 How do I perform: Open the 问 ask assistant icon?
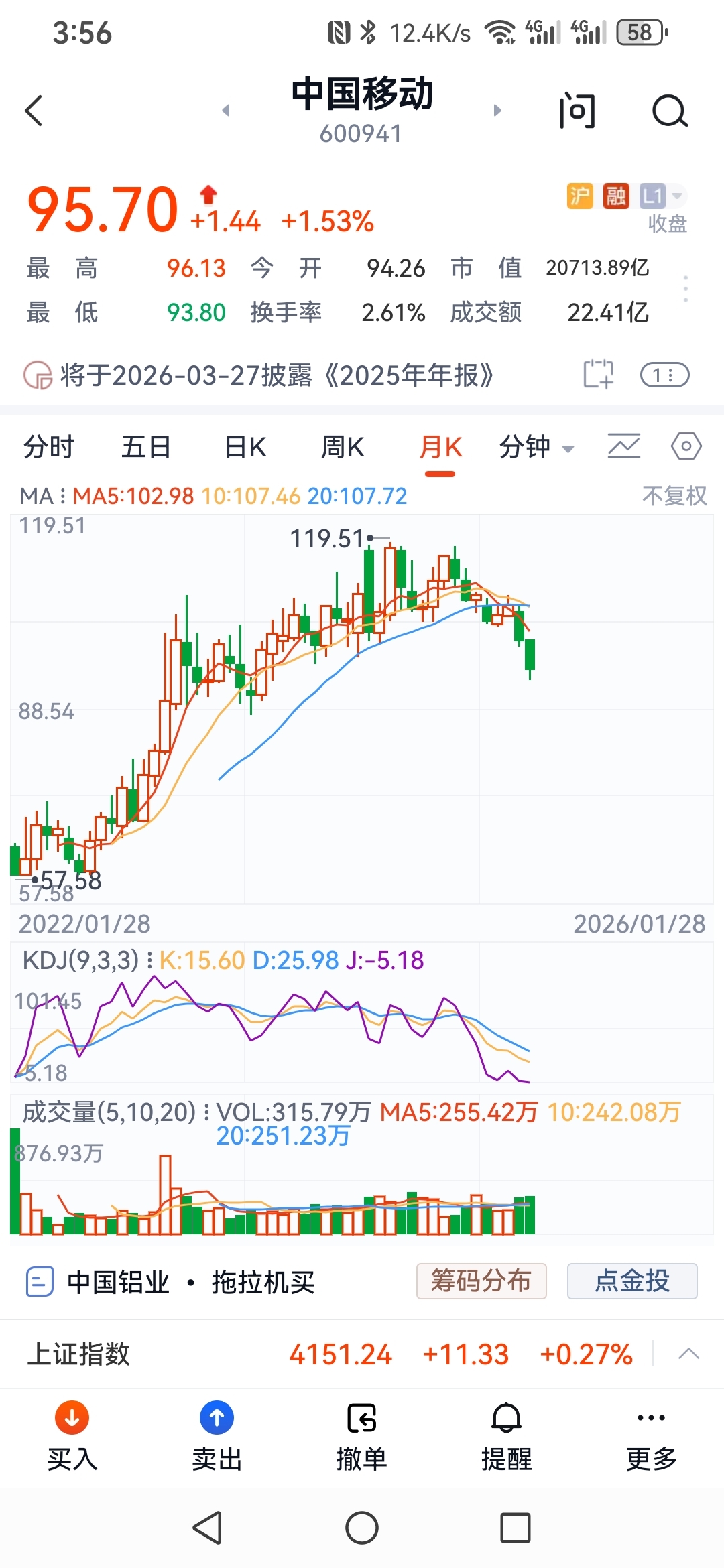point(577,111)
